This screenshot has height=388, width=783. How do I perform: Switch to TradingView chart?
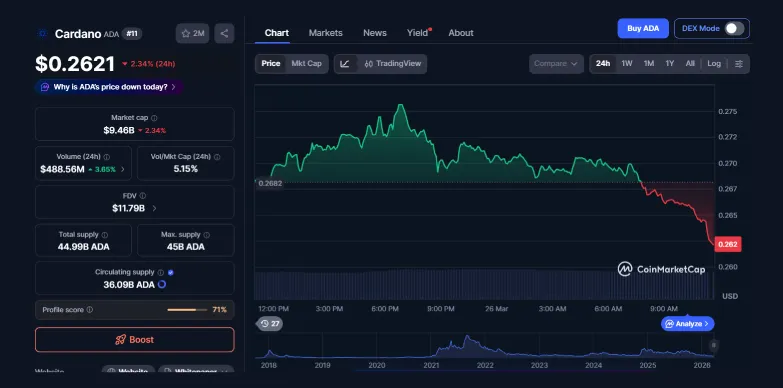pos(392,64)
